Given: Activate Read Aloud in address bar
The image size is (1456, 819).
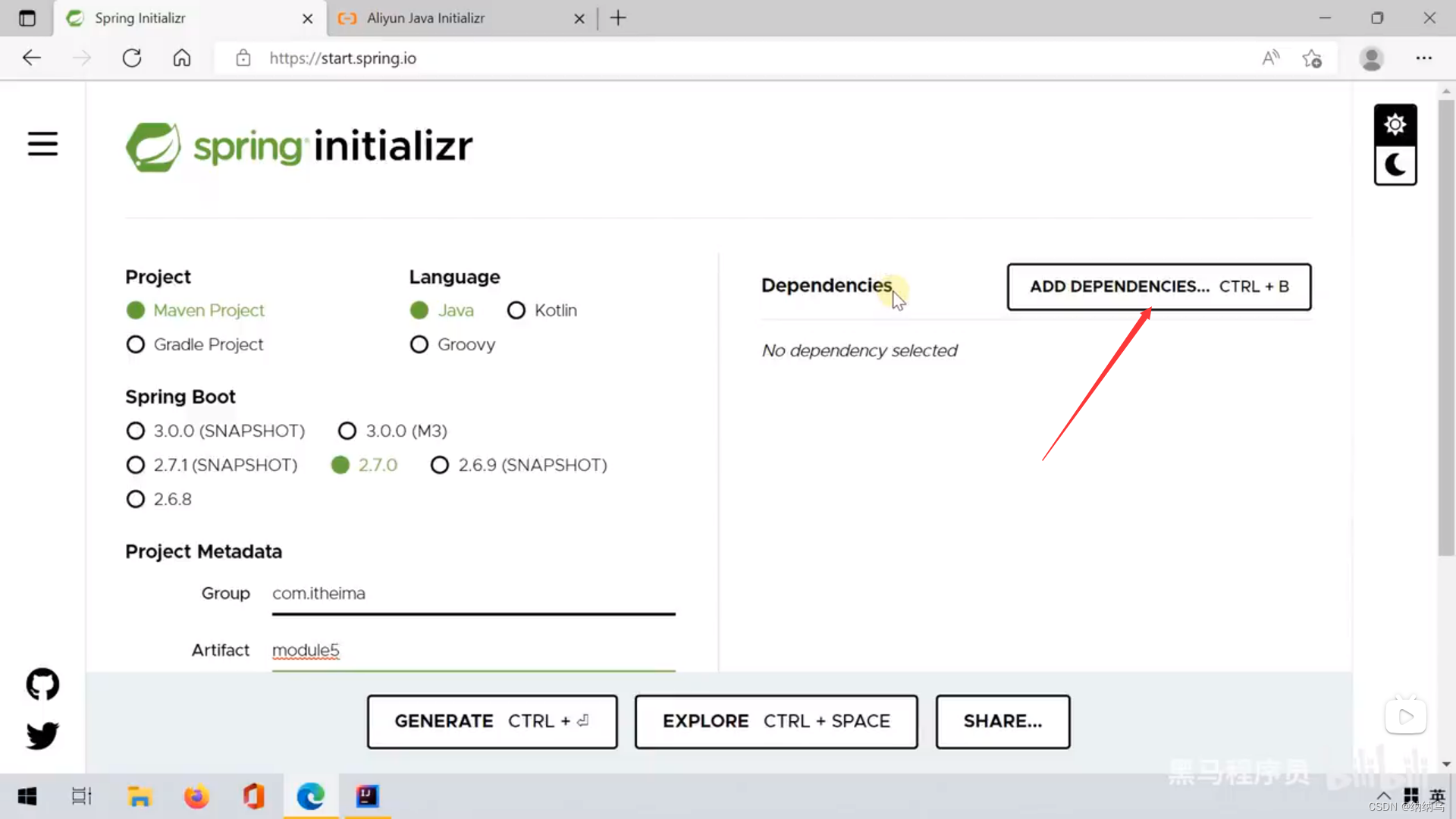Looking at the screenshot, I should coord(1270,58).
